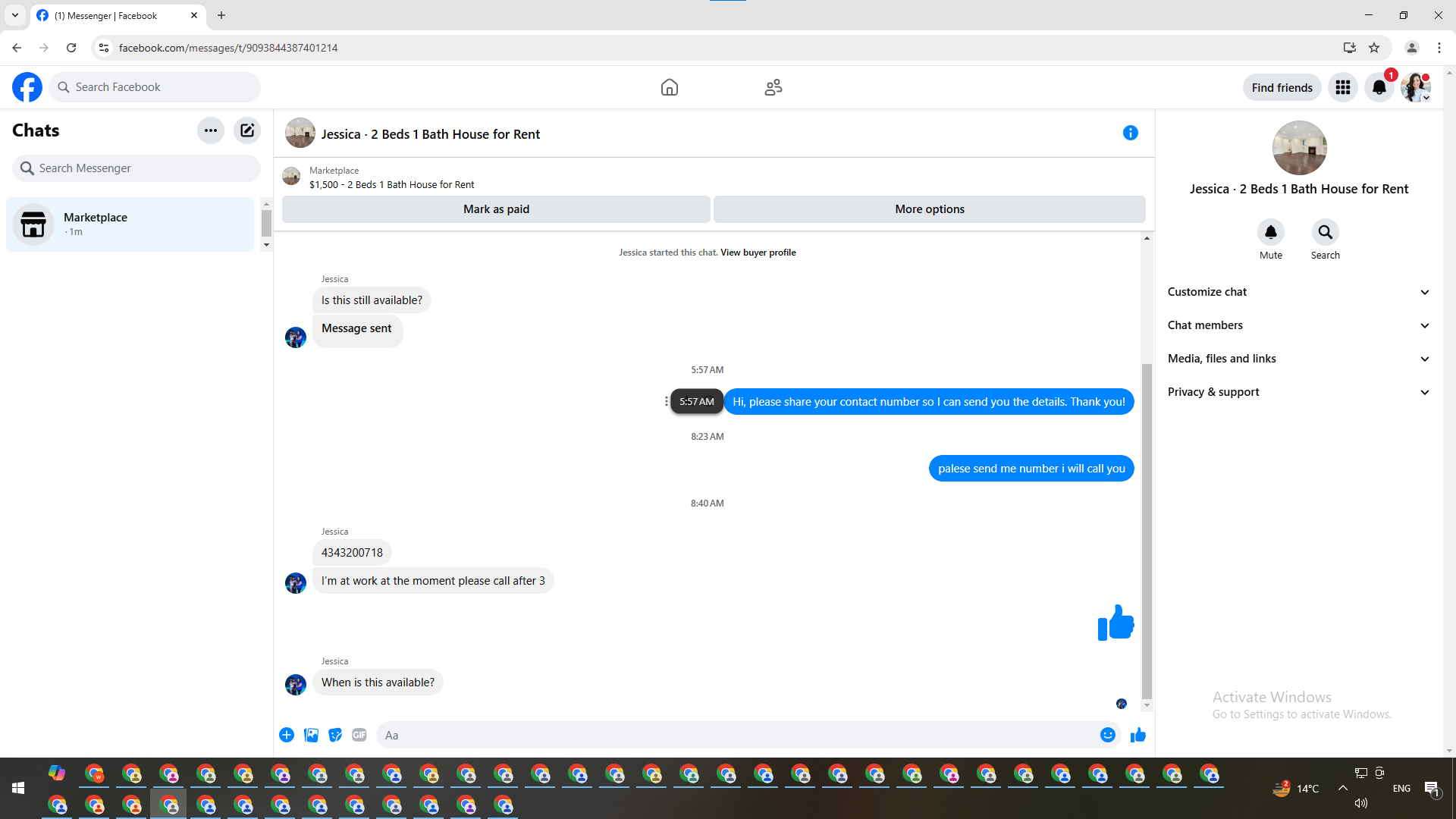Open the View buyer profile link
Image resolution: width=1456 pixels, height=819 pixels.
tap(758, 253)
